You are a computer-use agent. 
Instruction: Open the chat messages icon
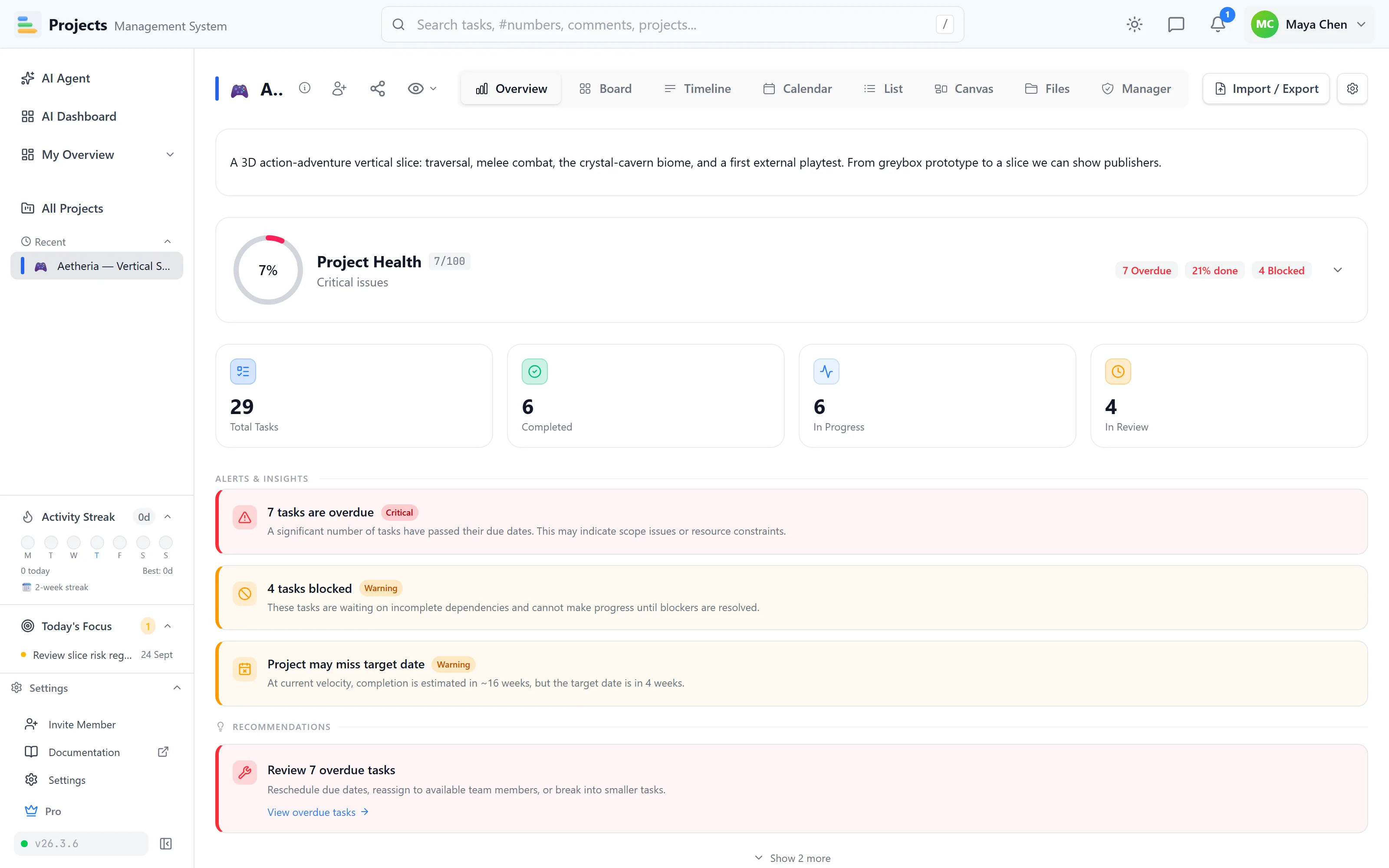click(1176, 24)
